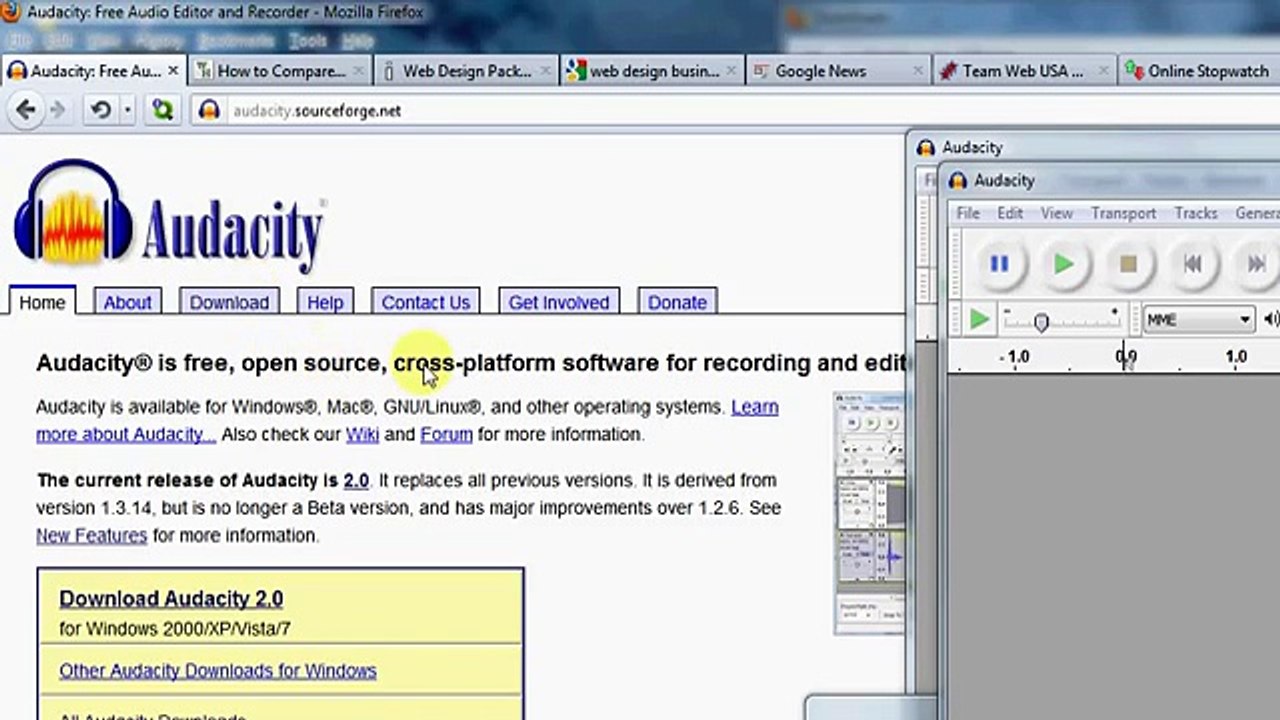
Task: Open the Download tab on Audacity website
Action: 229,302
